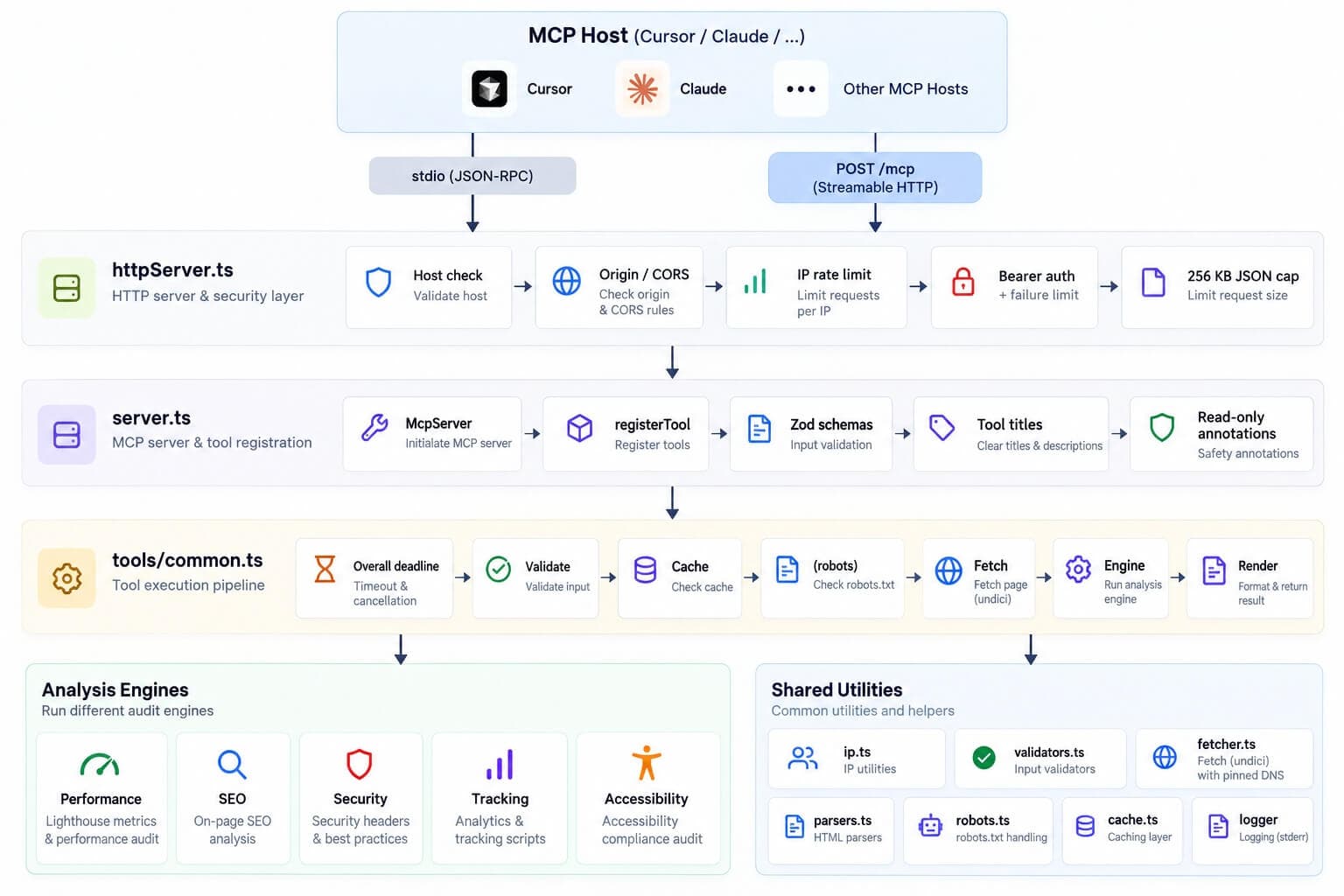Select the (robots) document icon
Screen dimensions: 1344x896
click(x=787, y=570)
